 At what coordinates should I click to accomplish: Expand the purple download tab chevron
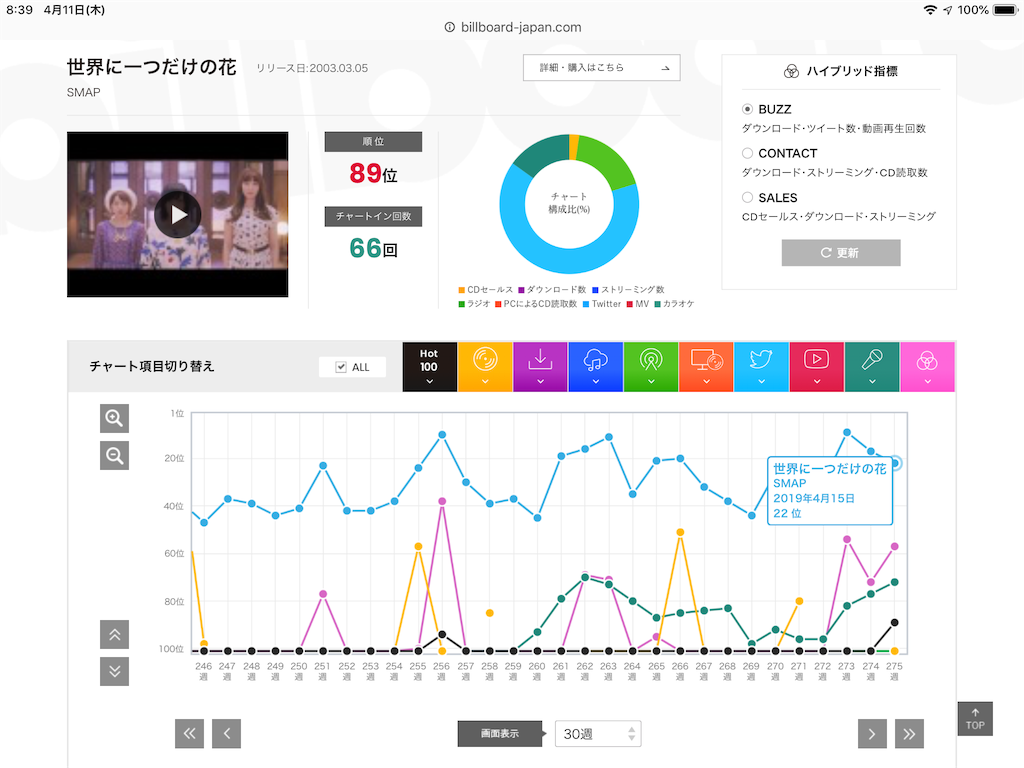click(x=540, y=381)
